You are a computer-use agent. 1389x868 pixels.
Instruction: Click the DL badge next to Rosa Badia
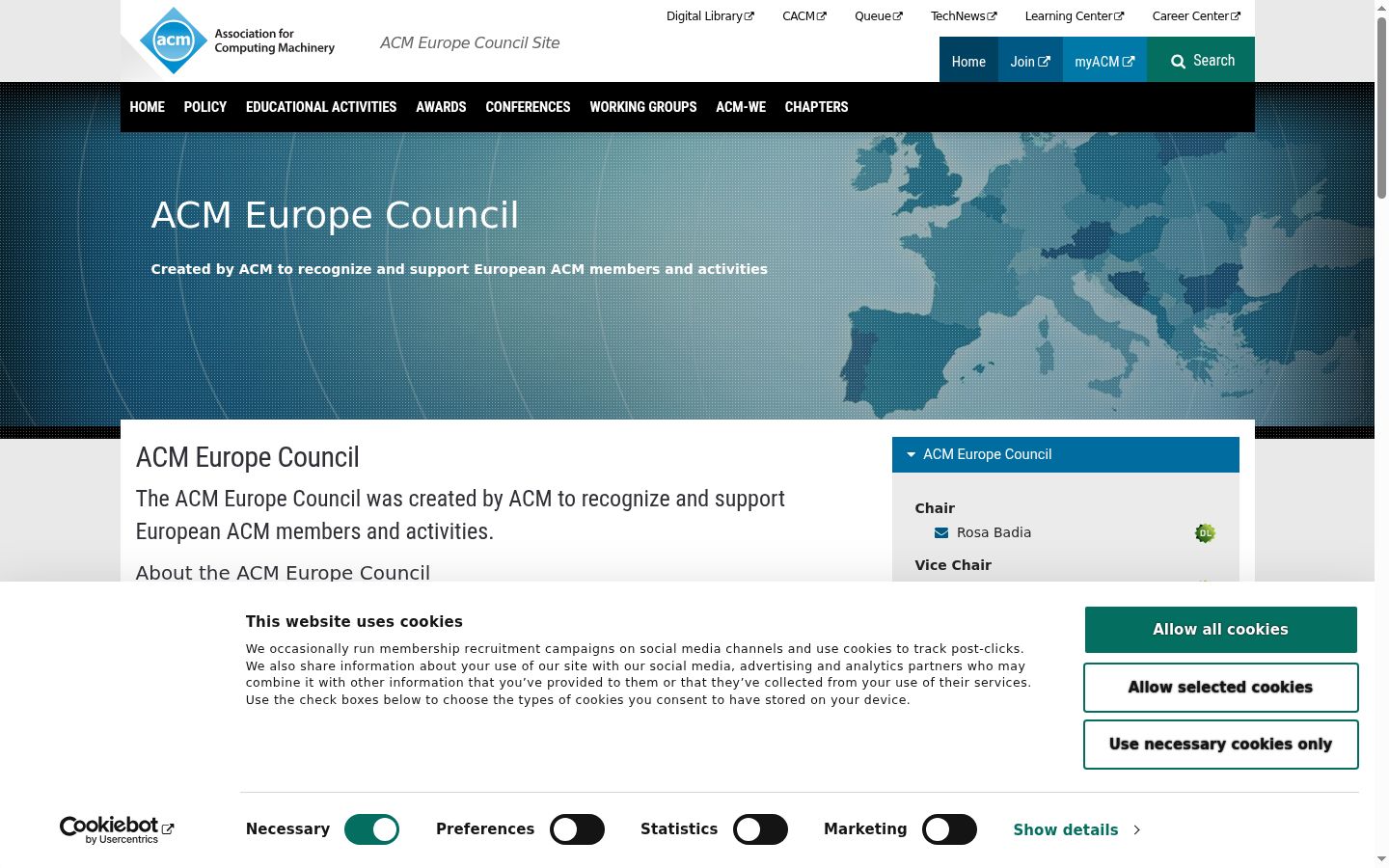pyautogui.click(x=1205, y=533)
